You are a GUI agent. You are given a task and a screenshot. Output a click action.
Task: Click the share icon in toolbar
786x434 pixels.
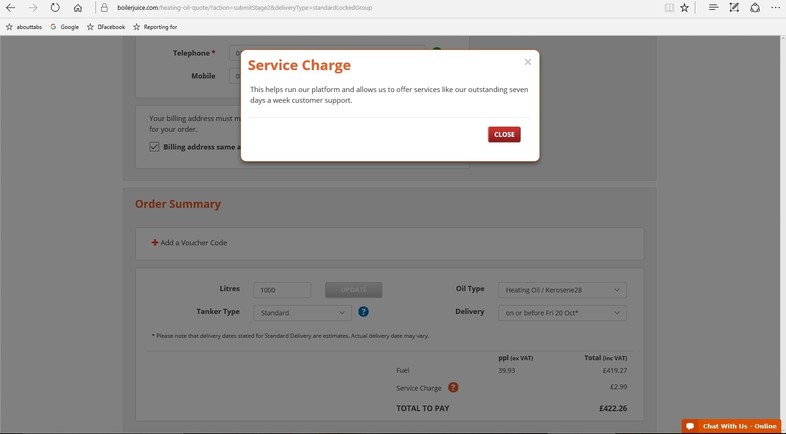(755, 8)
